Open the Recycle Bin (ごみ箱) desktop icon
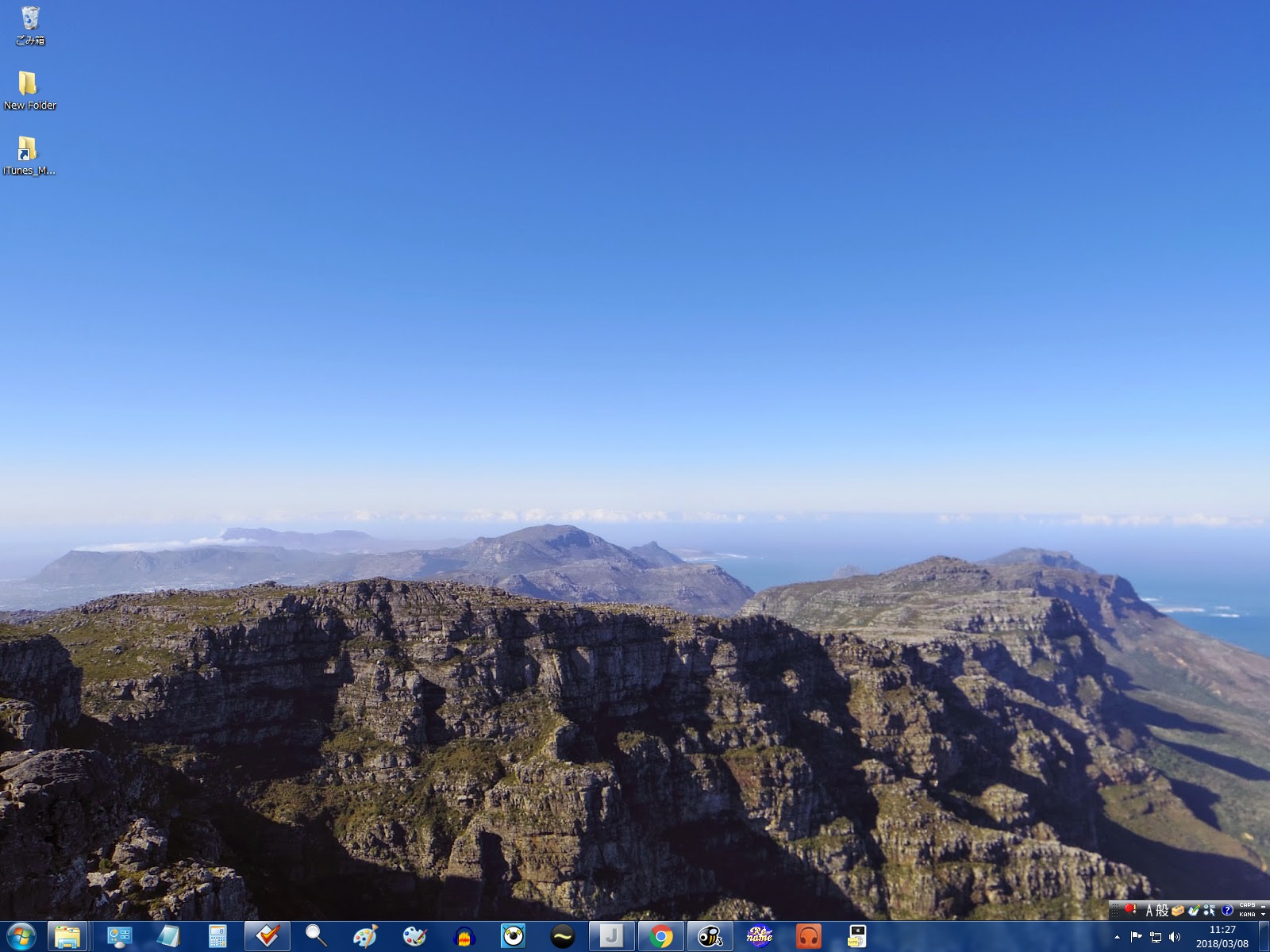This screenshot has height=952, width=1270. point(30,25)
